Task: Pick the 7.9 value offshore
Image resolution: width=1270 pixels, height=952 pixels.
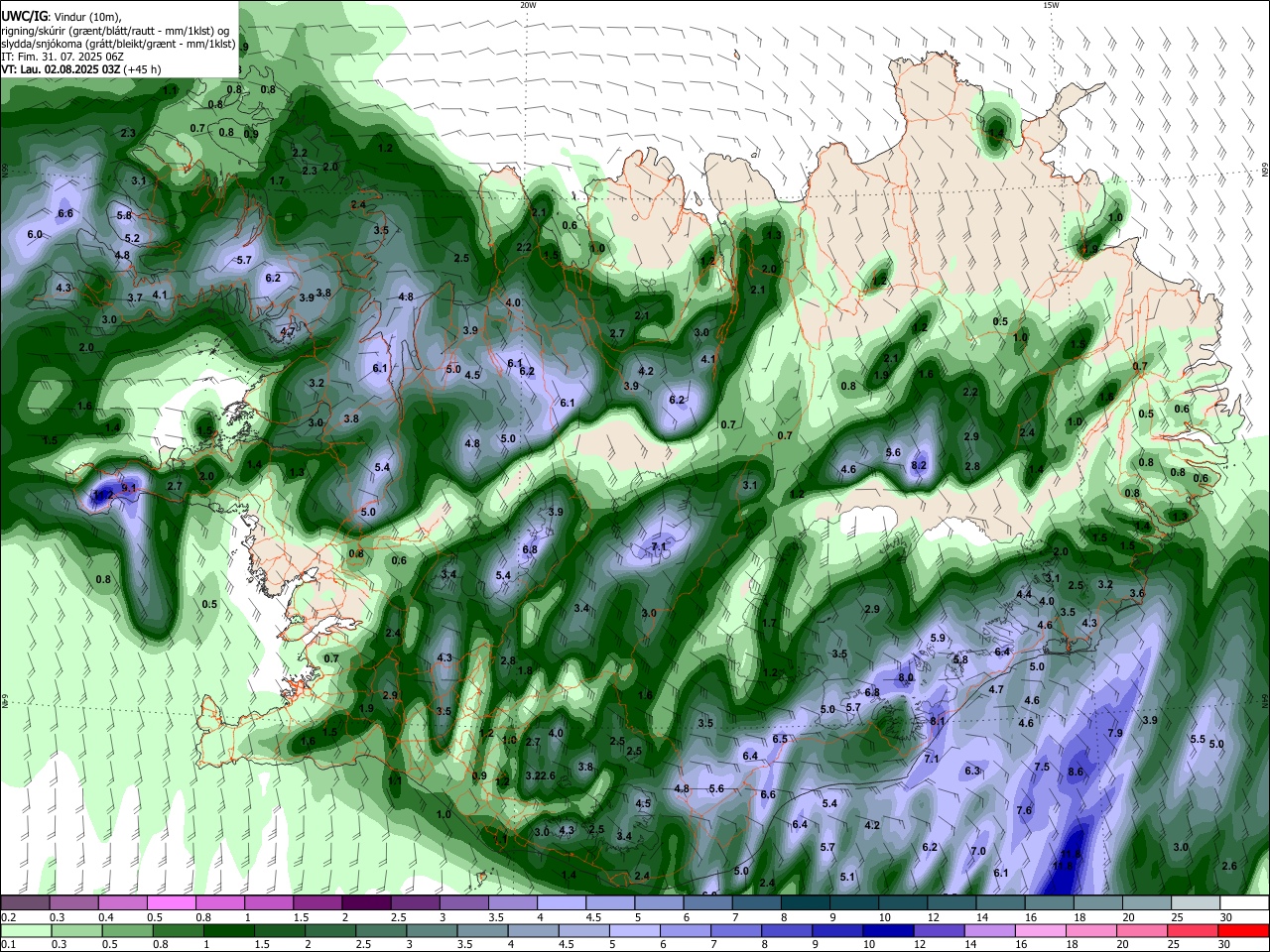Action: [1115, 733]
